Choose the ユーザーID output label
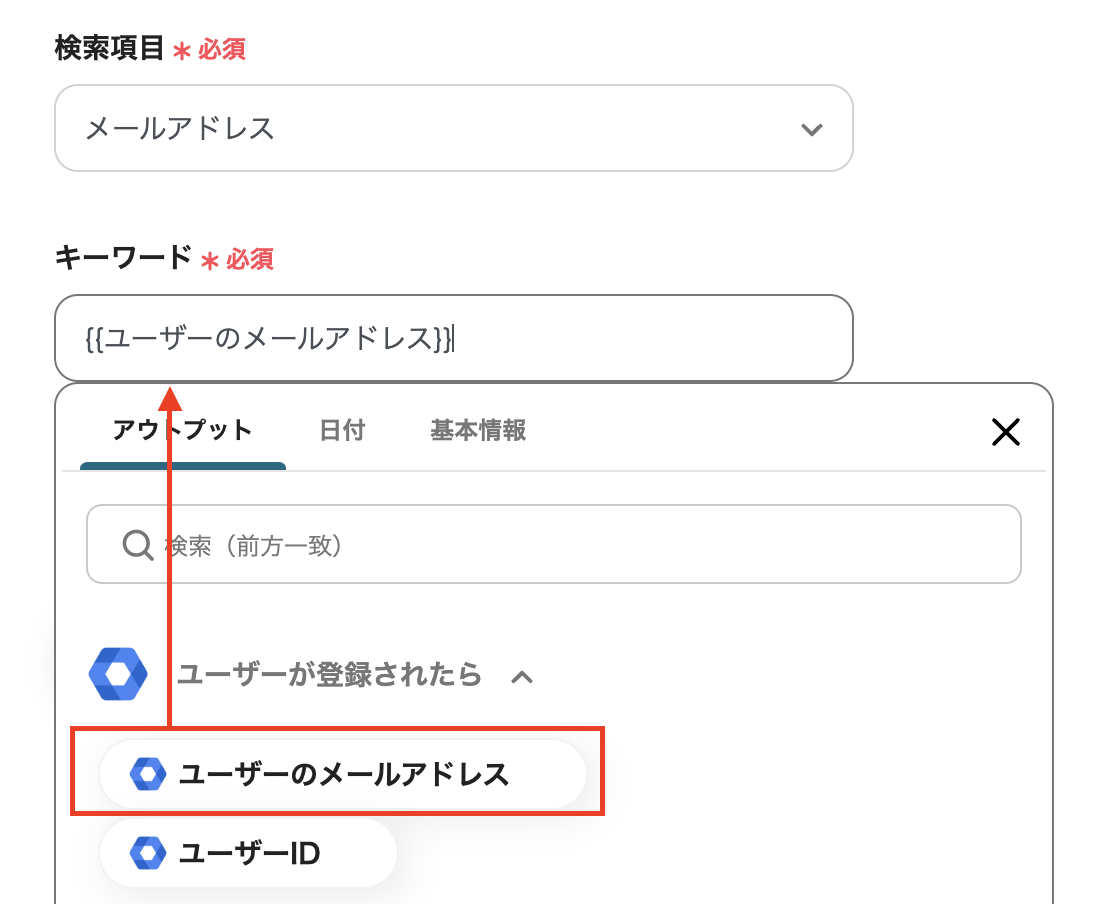 click(x=249, y=853)
